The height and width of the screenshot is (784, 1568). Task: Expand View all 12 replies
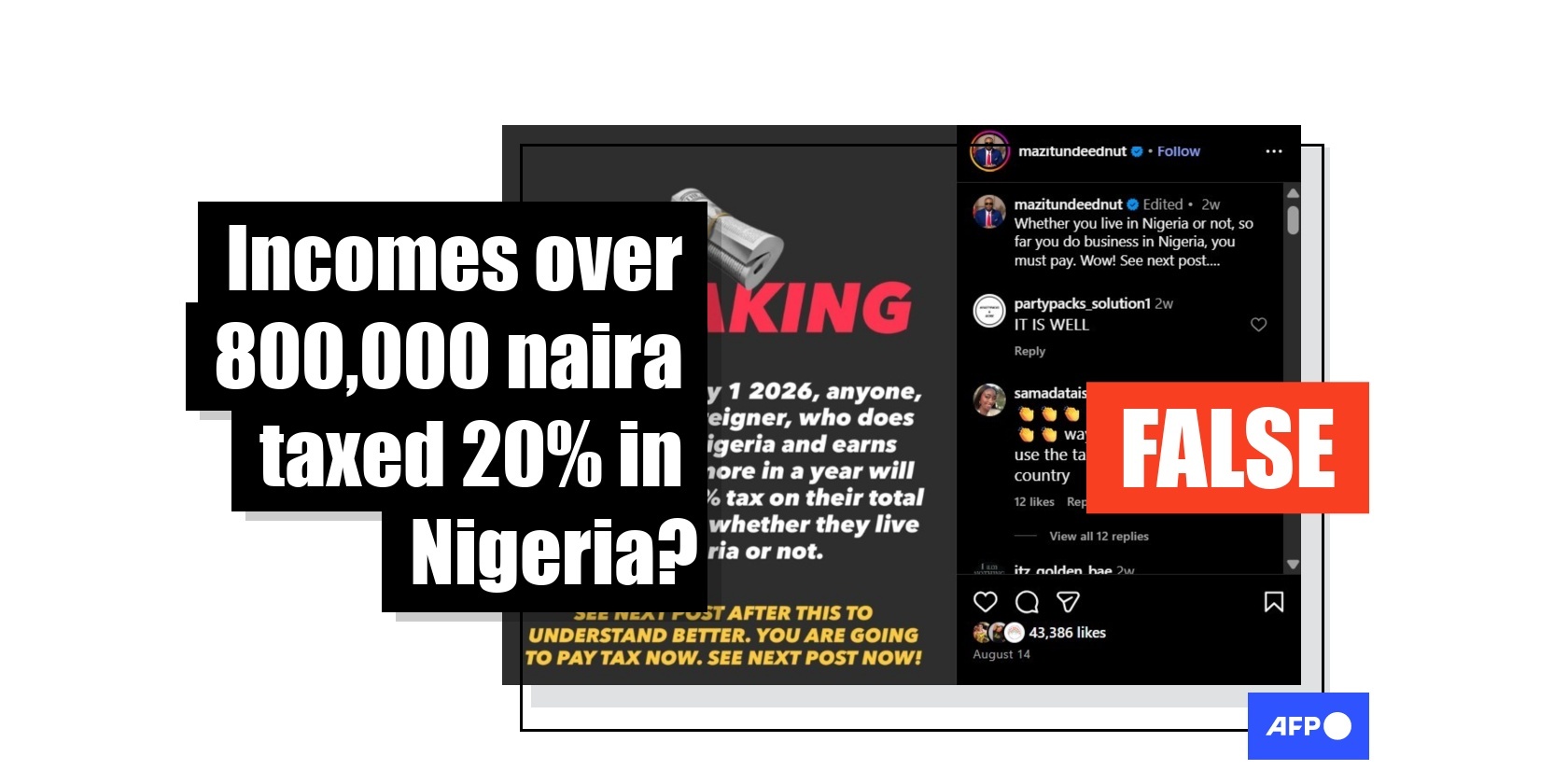point(1099,536)
